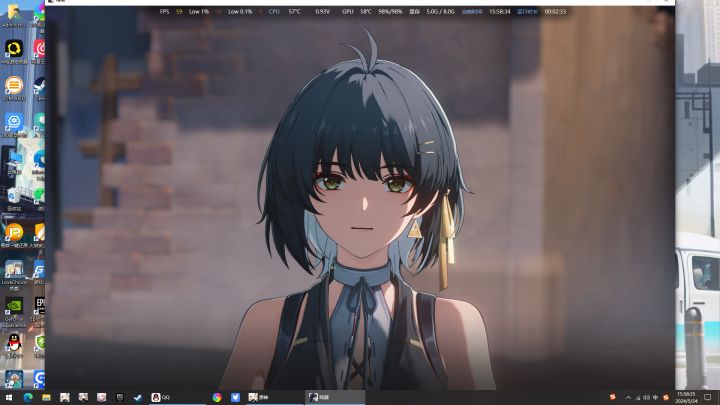The image size is (720, 405).
Task: Switch to Steam in the taskbar
Action: tap(138, 397)
